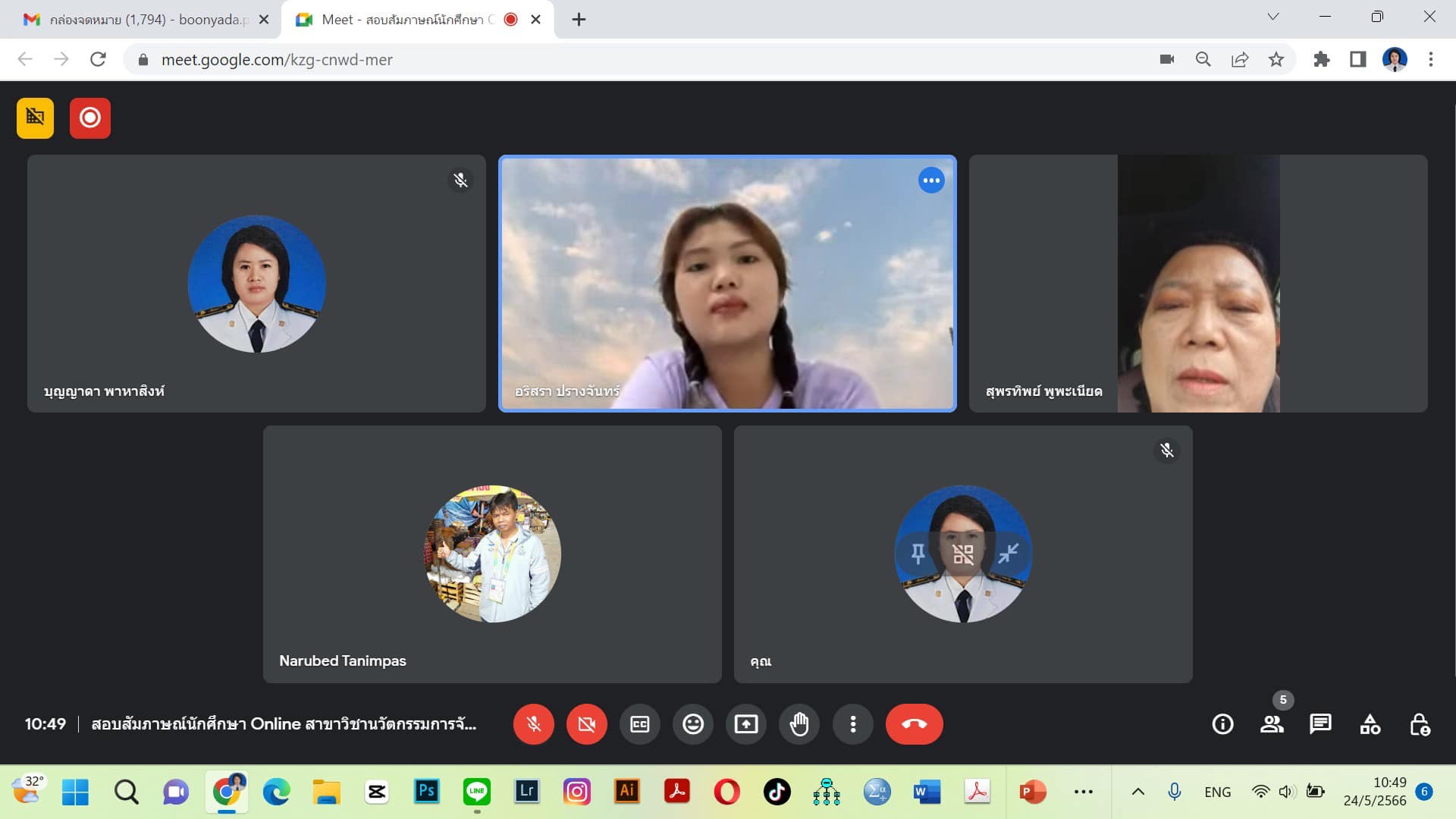Minimize your self-view tile with the arrows icon
1456x819 pixels.
click(1008, 554)
